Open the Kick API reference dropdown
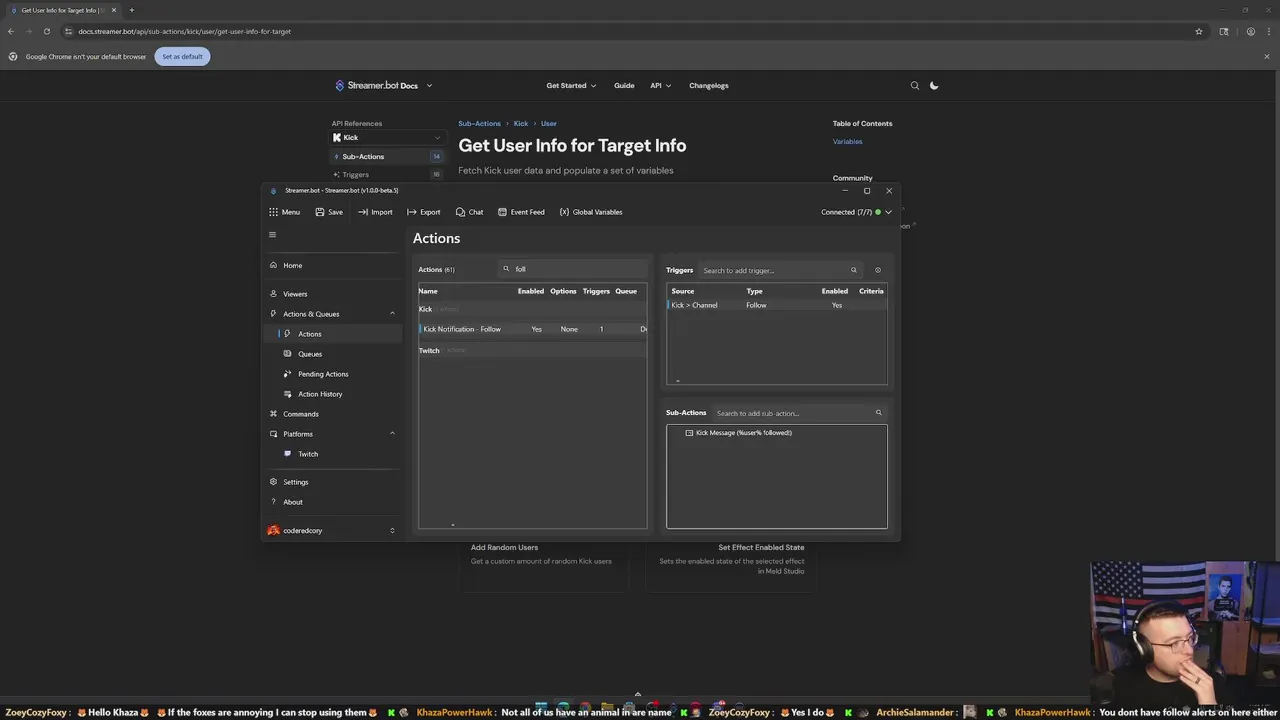The image size is (1280, 720). point(387,138)
